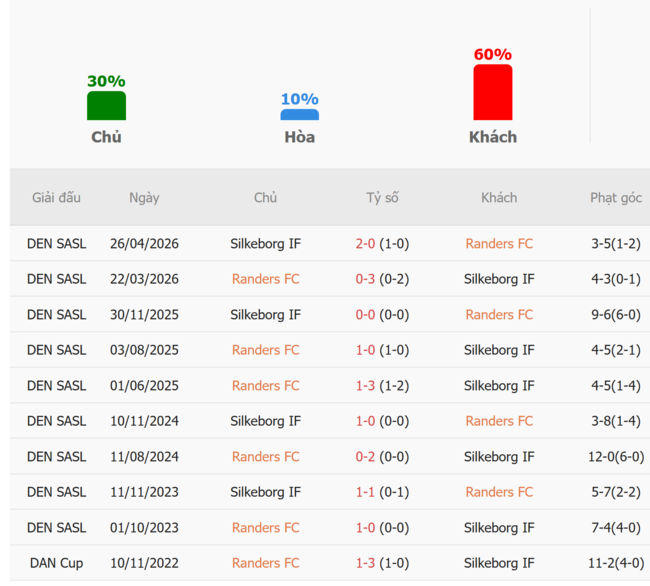Click the Tỷ số column header

point(382,198)
